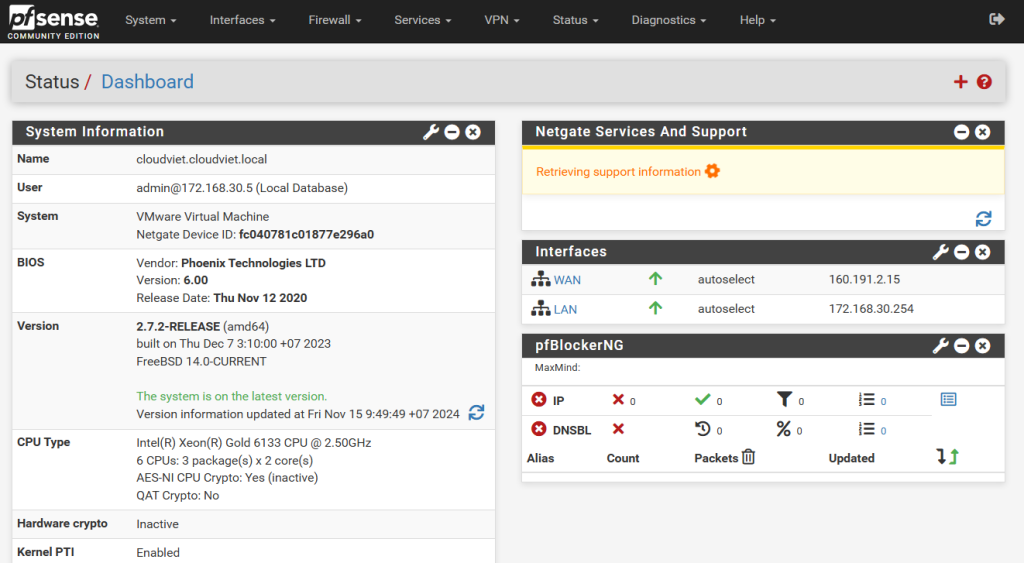
Task: Minimize the Netgate Services And Support widget
Action: coord(961,132)
